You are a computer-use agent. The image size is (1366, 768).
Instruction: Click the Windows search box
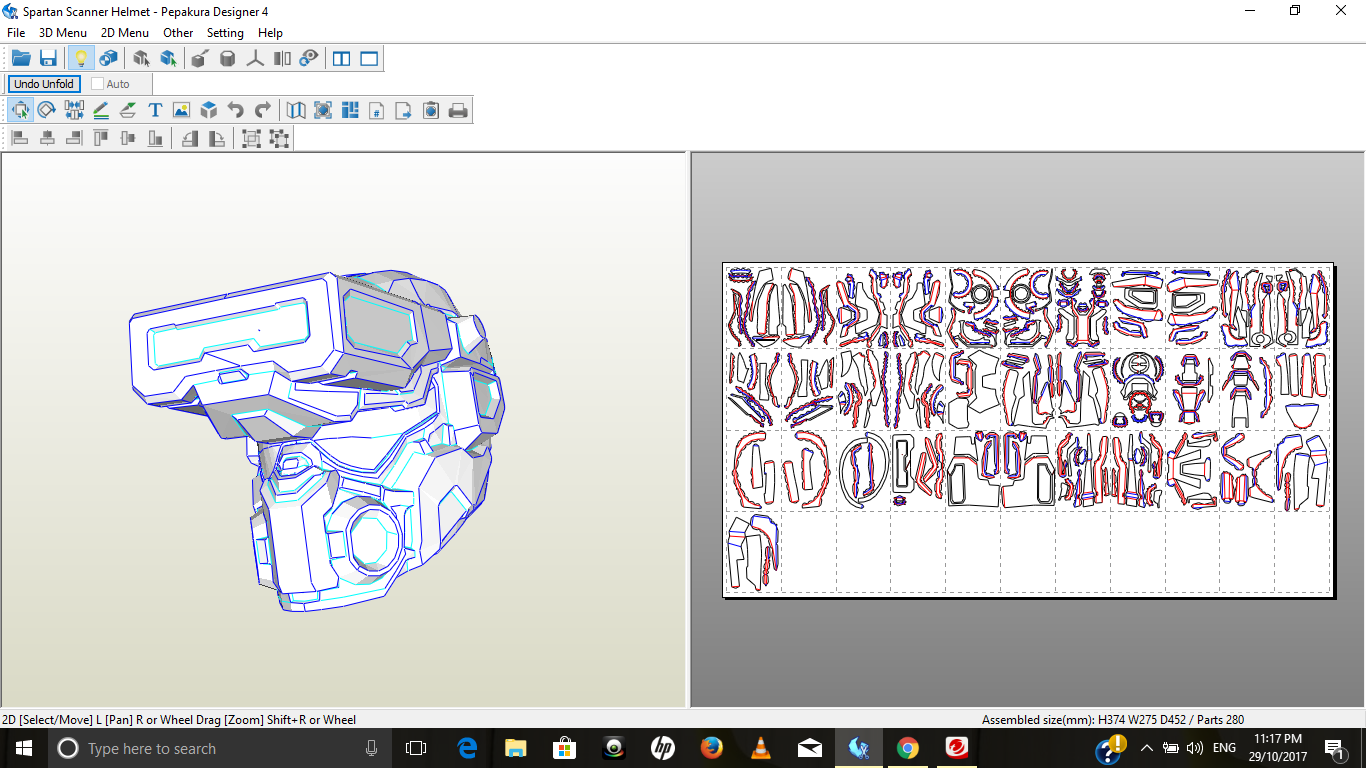tap(219, 748)
